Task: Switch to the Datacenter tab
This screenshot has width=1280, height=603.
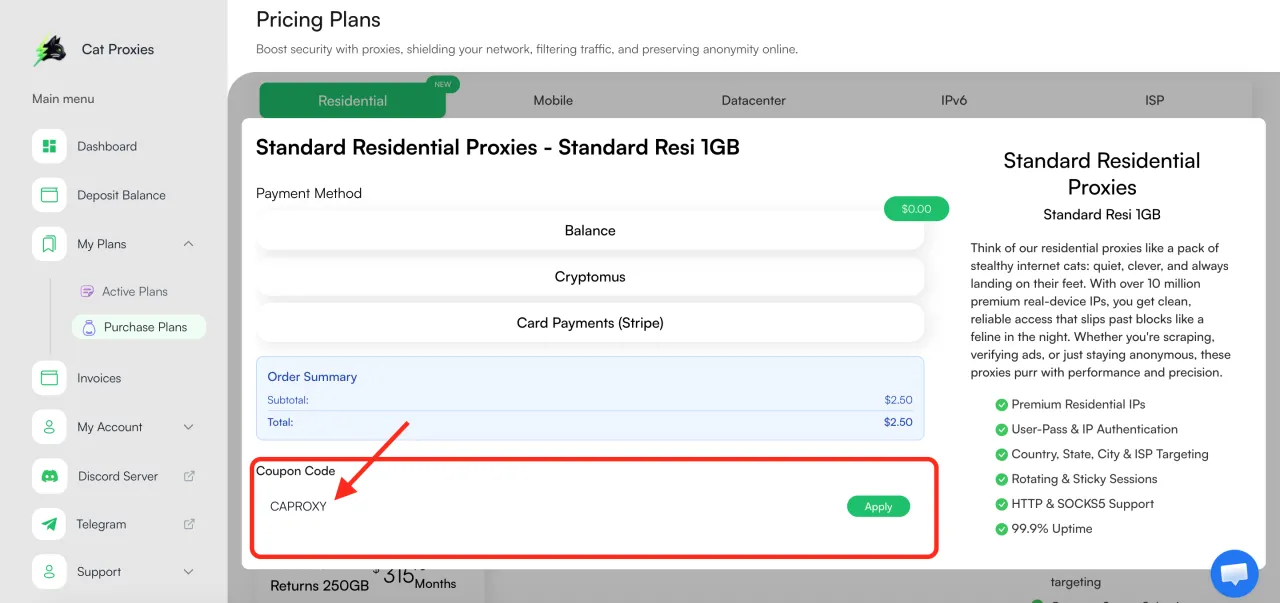Action: tap(753, 100)
